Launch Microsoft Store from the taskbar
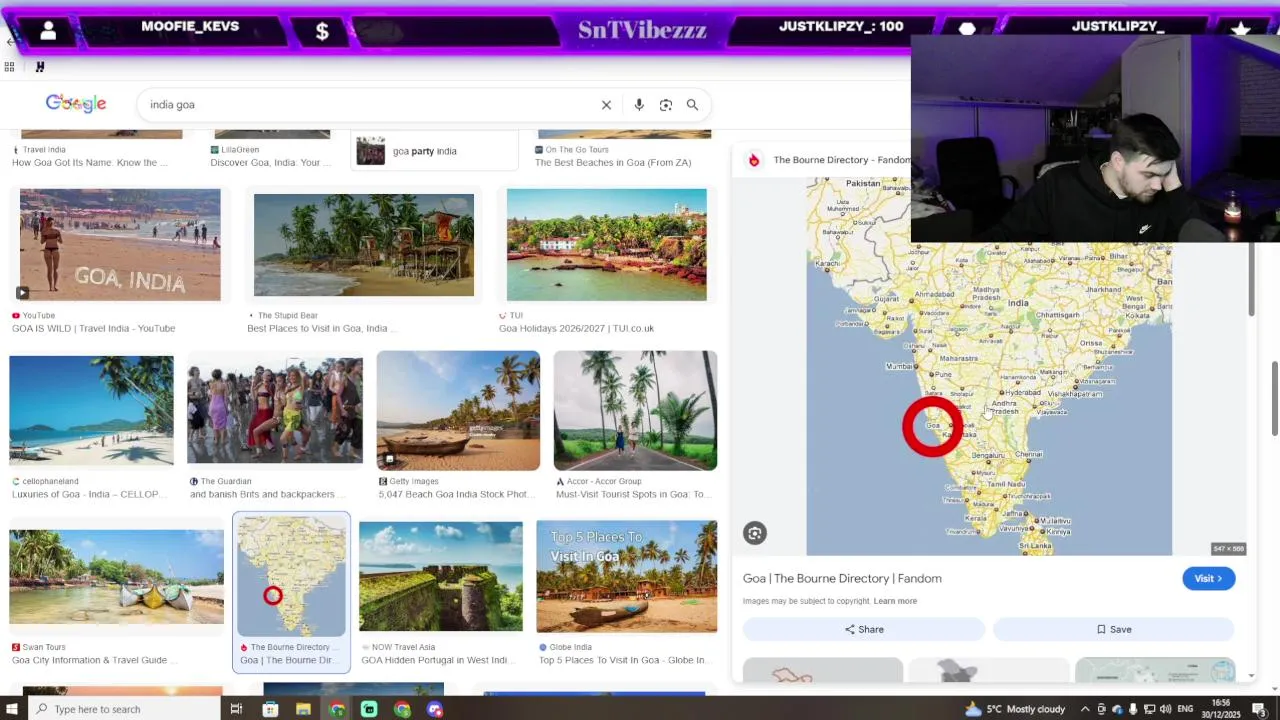The width and height of the screenshot is (1280, 720). pos(270,709)
